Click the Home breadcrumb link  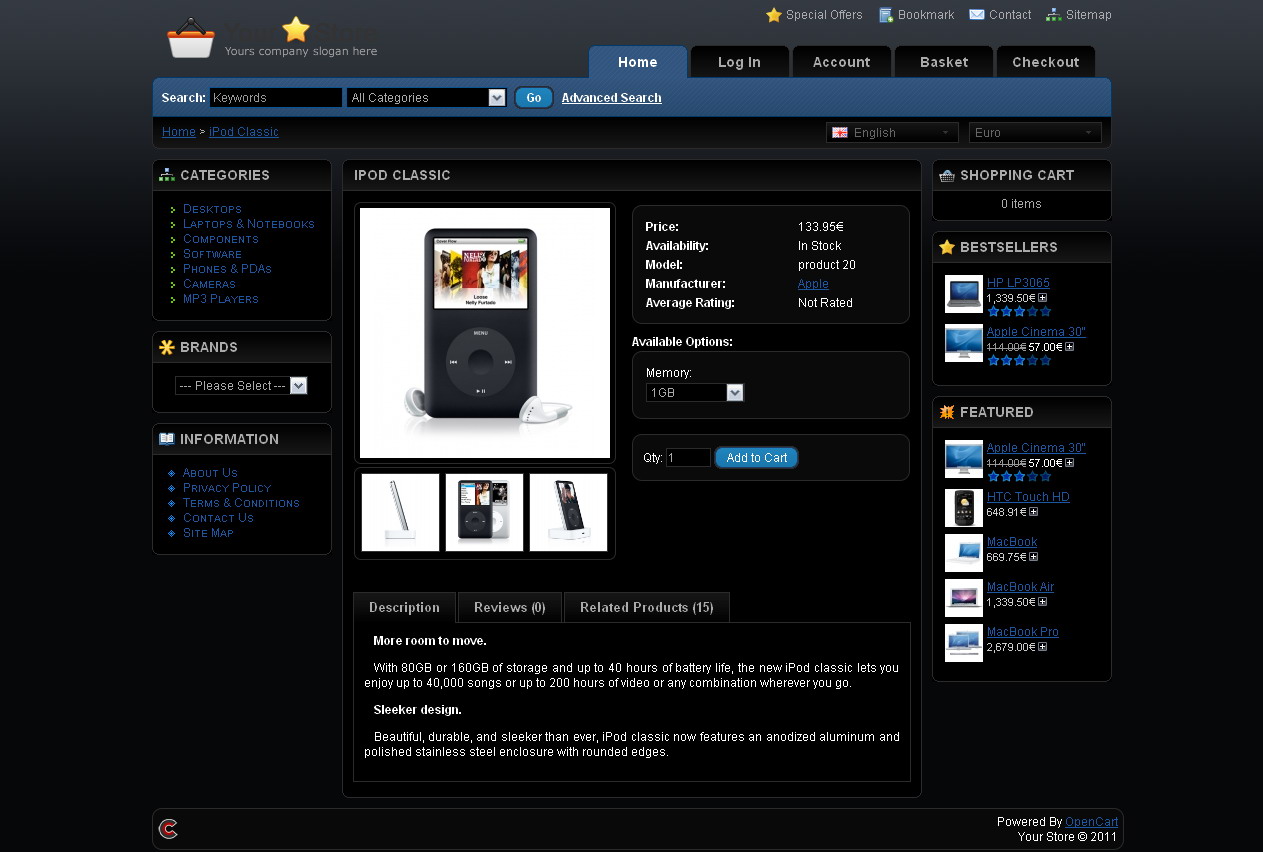coord(179,132)
